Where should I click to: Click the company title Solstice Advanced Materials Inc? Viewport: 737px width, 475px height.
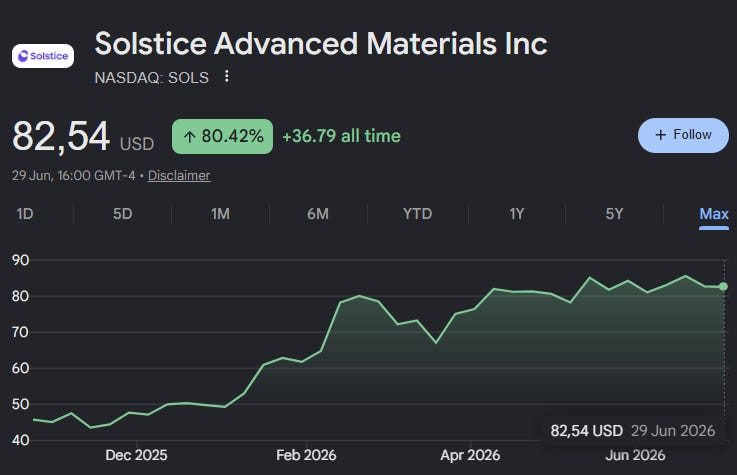(321, 43)
